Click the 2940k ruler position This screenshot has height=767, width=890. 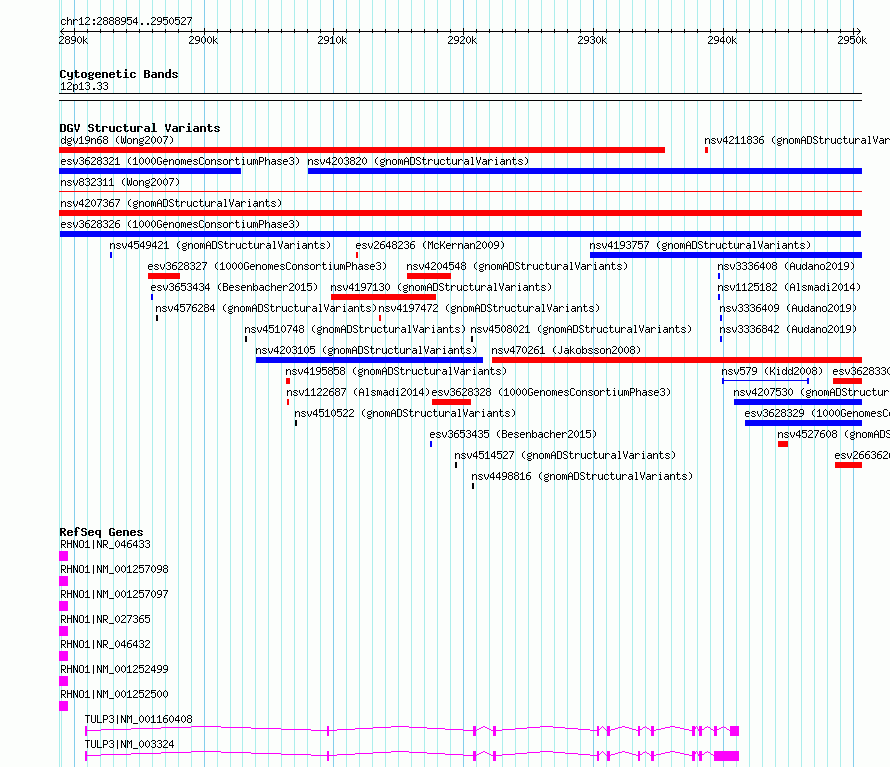pyautogui.click(x=723, y=40)
